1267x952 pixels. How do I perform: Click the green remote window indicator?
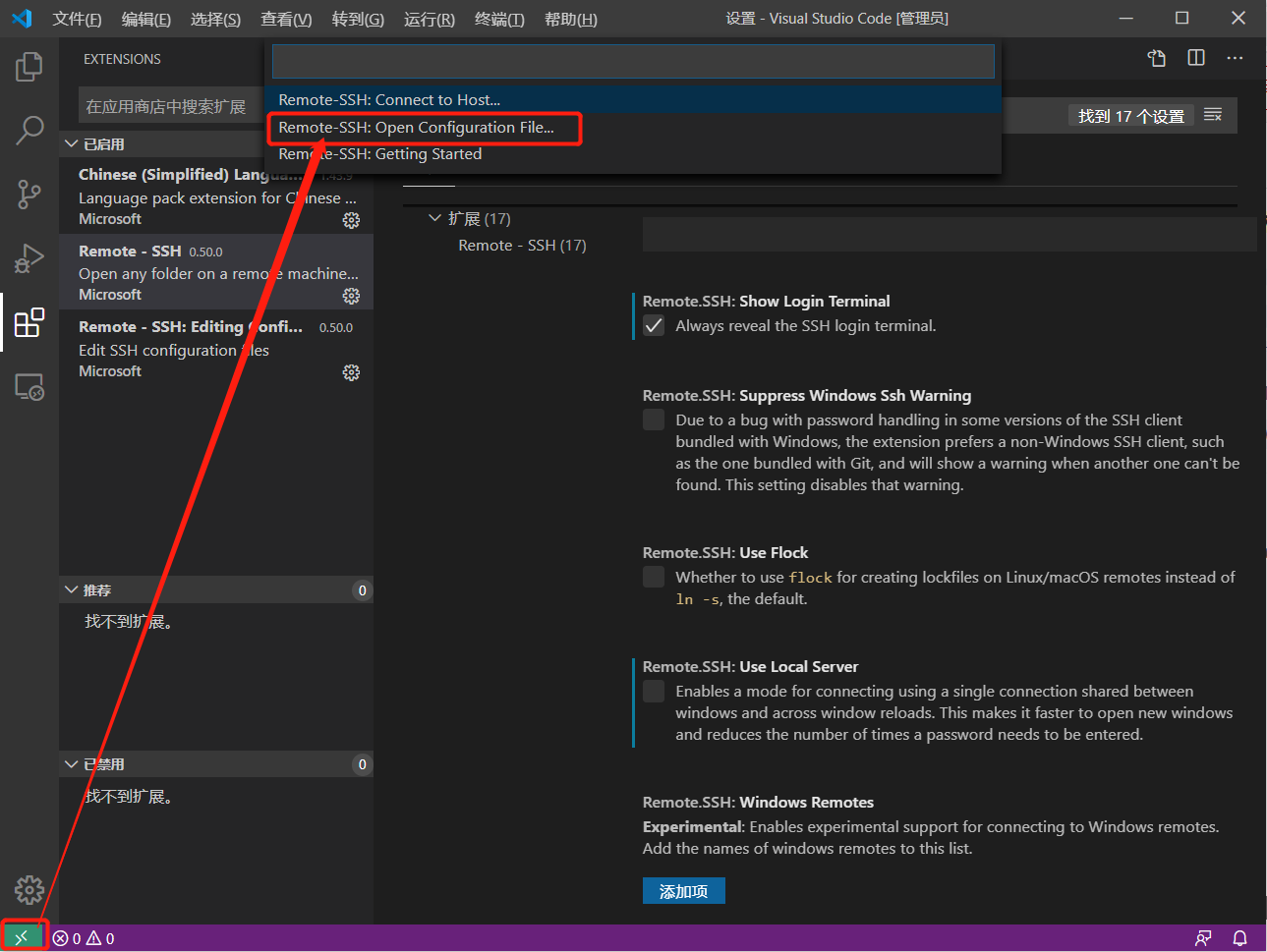(x=23, y=938)
